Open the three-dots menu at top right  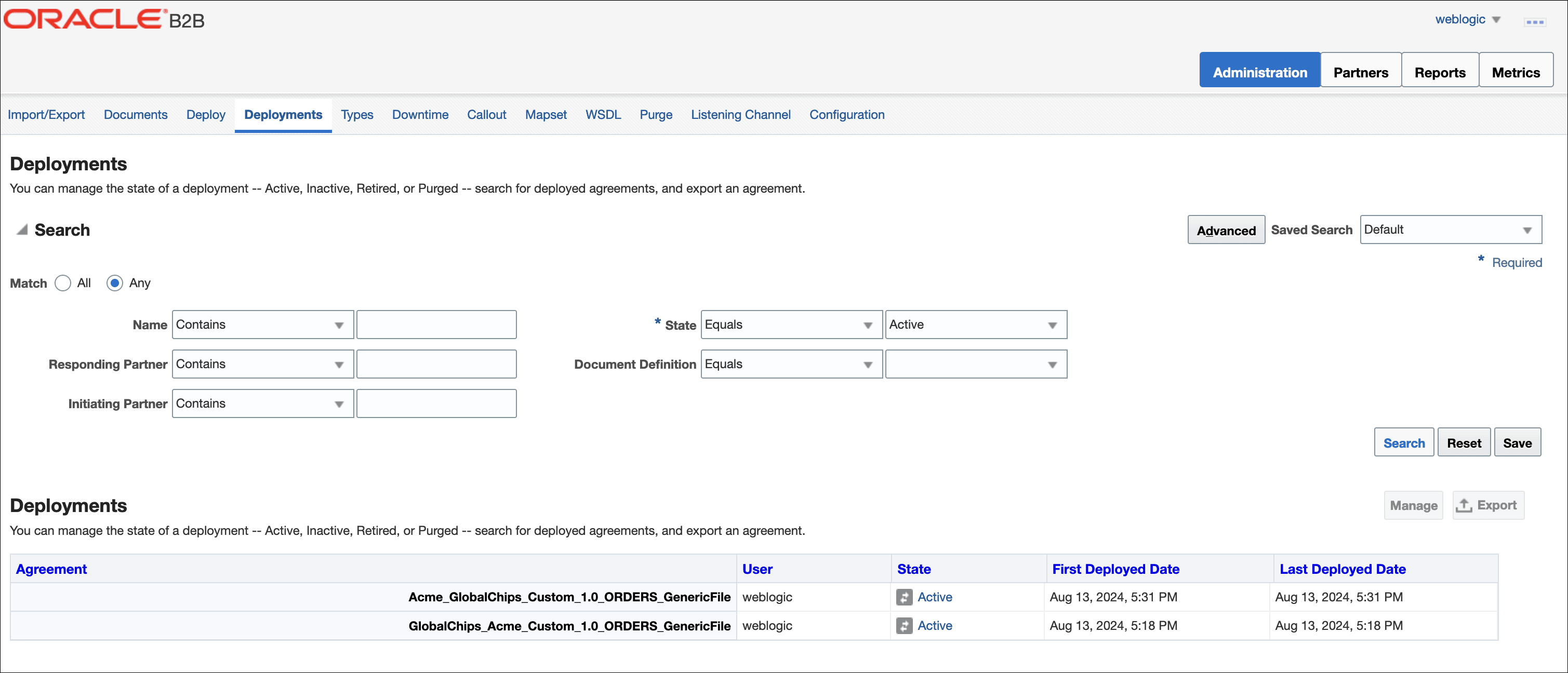point(1535,22)
